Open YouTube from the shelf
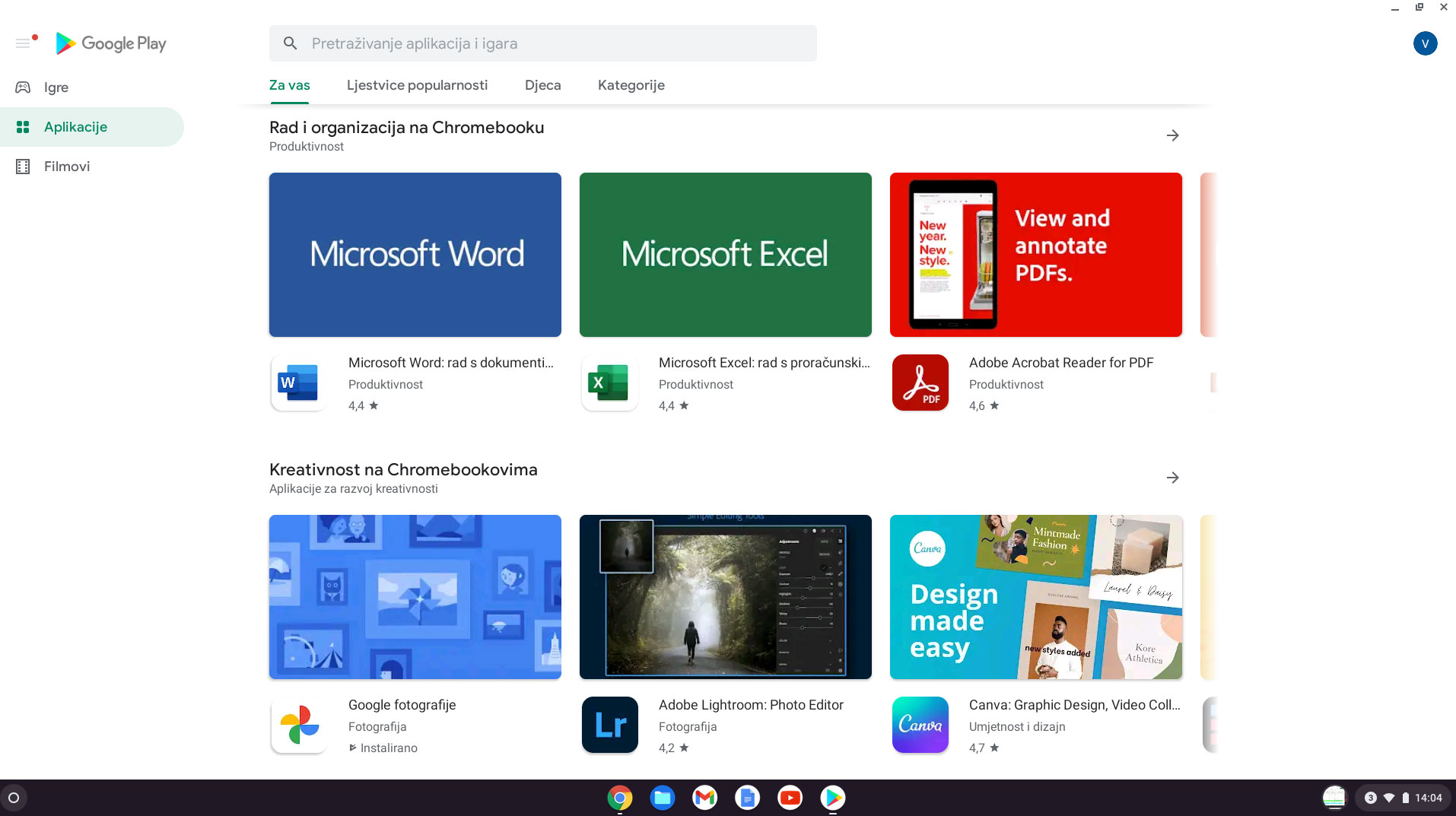 click(x=790, y=798)
